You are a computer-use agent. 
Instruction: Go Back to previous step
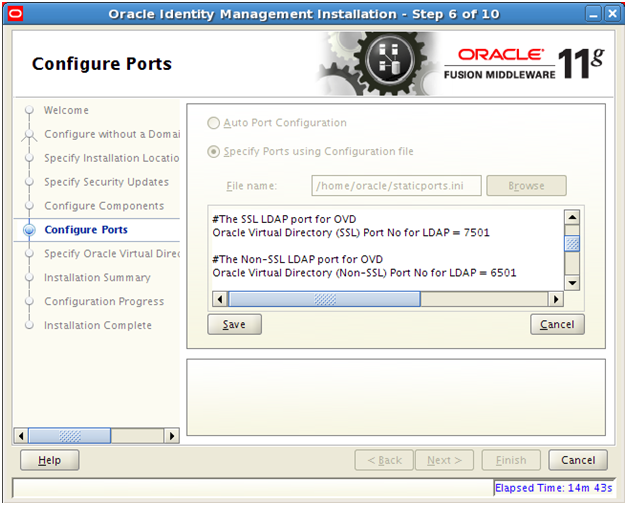[384, 460]
